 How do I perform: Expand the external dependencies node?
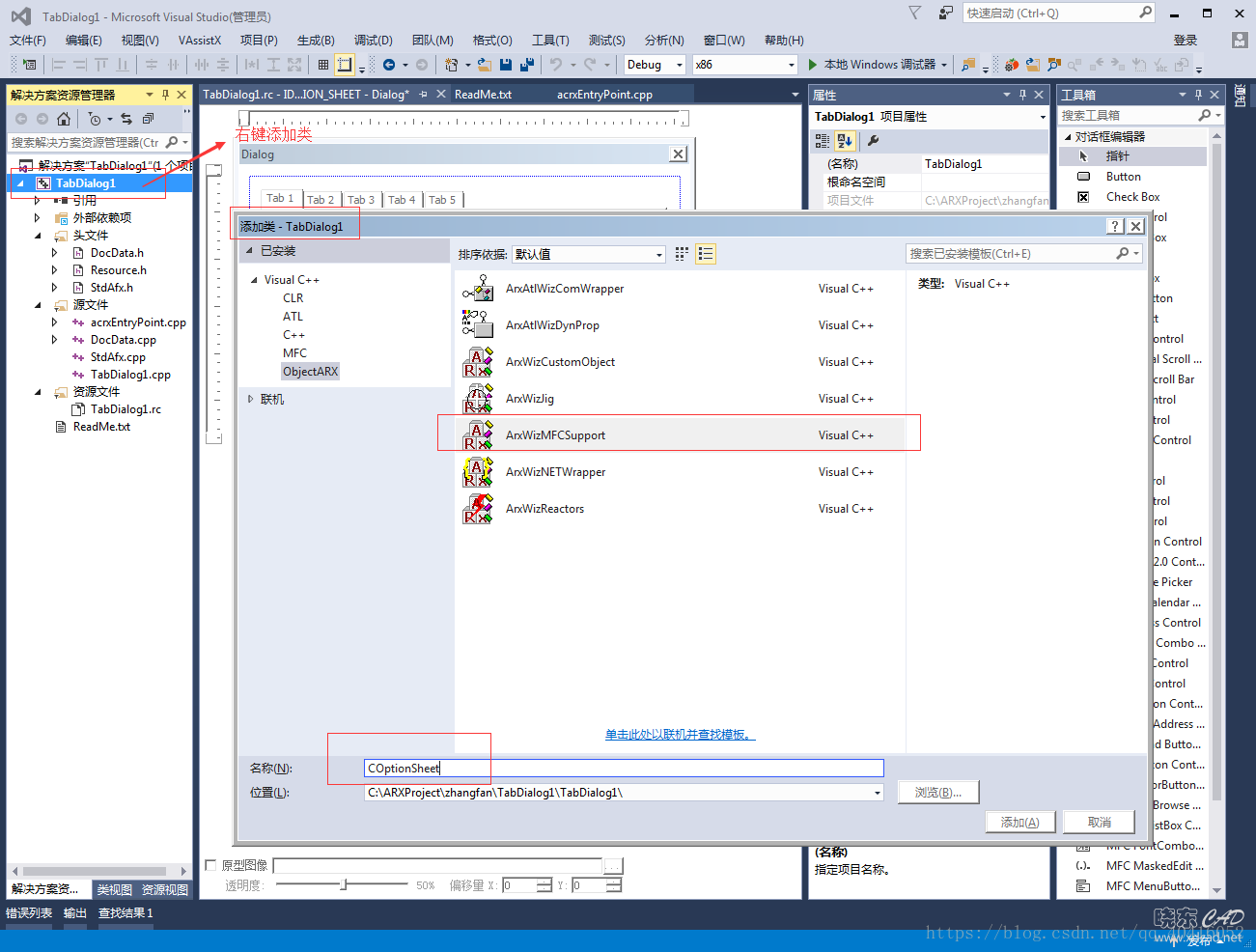tap(38, 218)
